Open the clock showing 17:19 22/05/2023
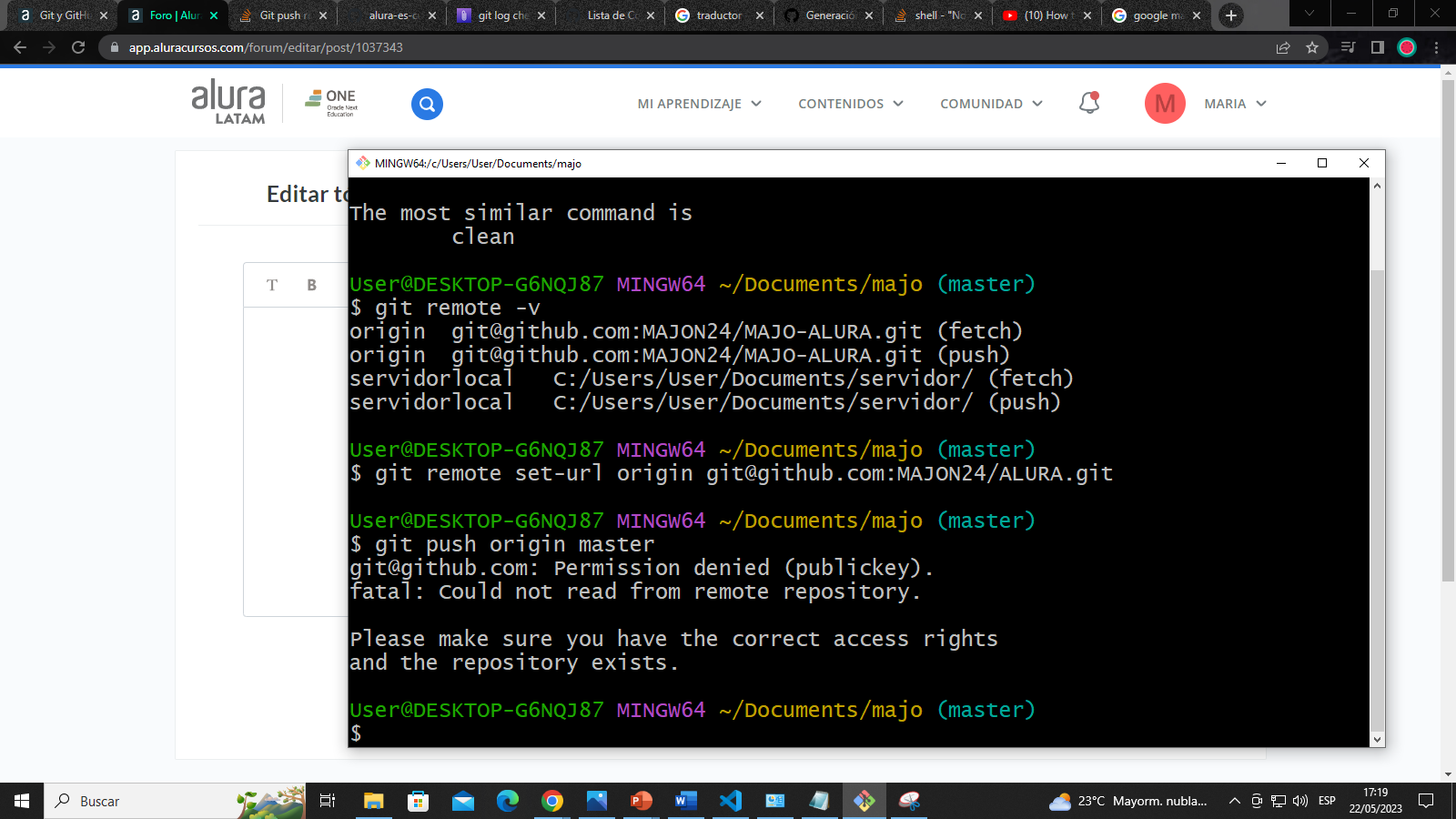The width and height of the screenshot is (1456, 819). 1375,801
